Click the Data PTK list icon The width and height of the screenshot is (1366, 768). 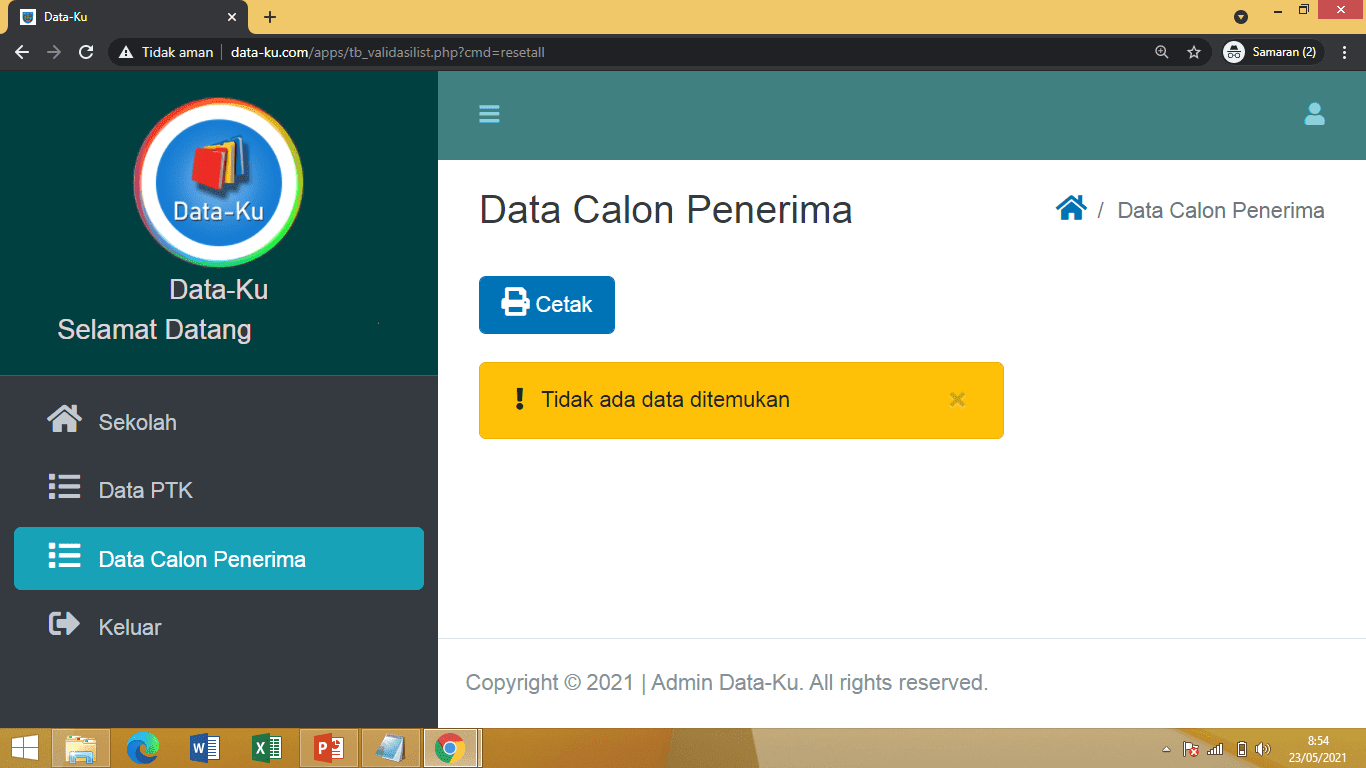click(64, 487)
